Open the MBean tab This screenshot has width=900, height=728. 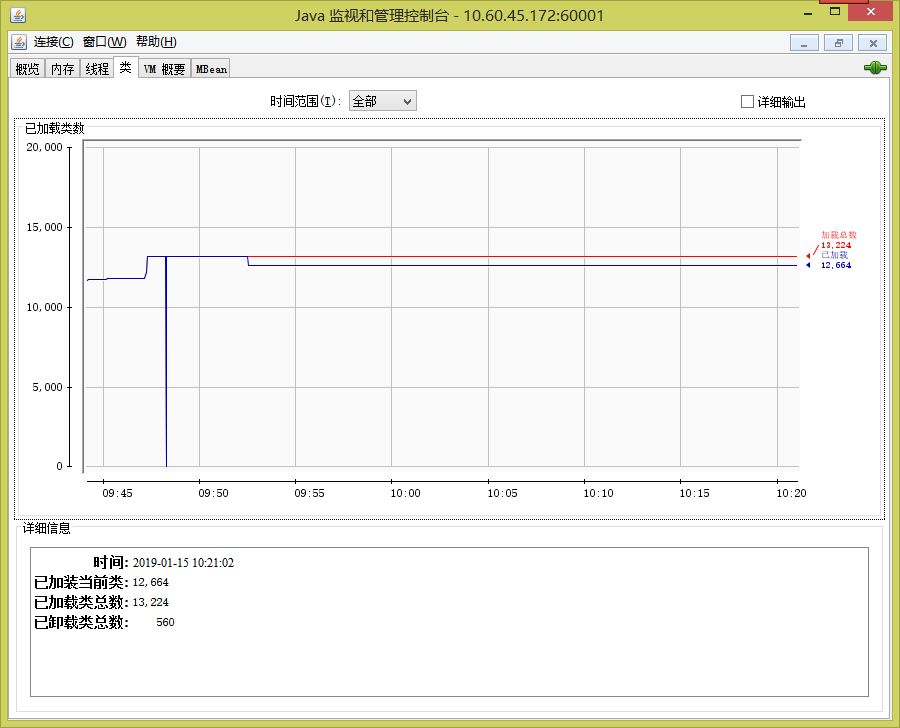(x=211, y=69)
